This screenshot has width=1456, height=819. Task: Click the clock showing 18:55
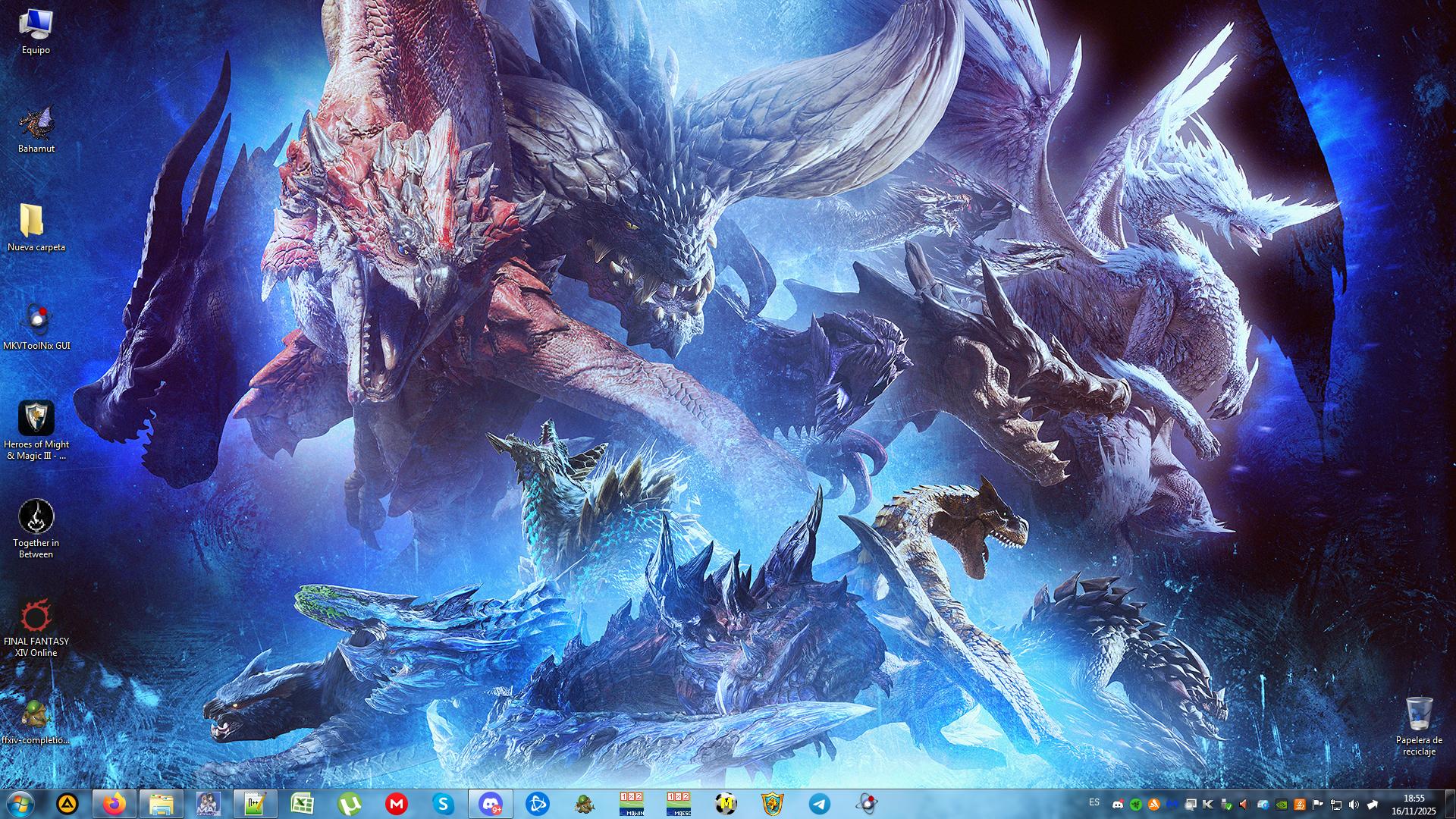[x=1414, y=804]
